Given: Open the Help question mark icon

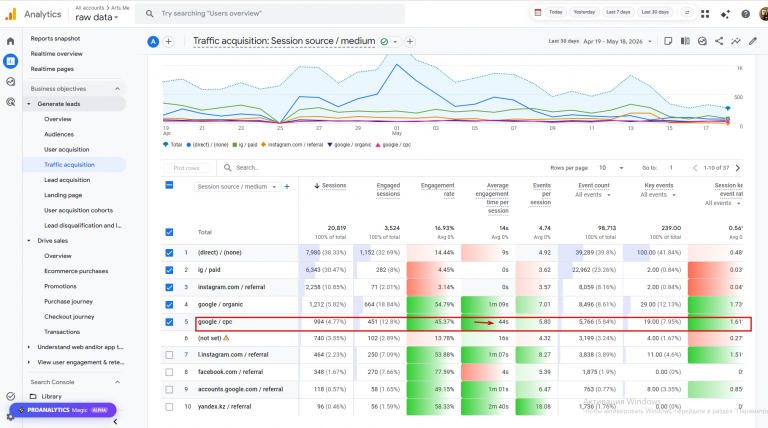Looking at the screenshot, I should 745,14.
